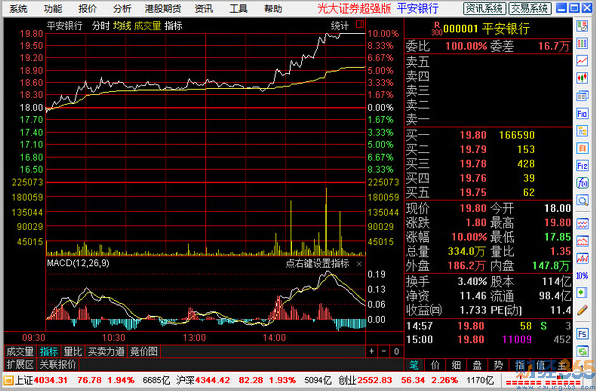Open the candlestick K-line chart icon
This screenshot has width=596, height=391.
(582, 78)
